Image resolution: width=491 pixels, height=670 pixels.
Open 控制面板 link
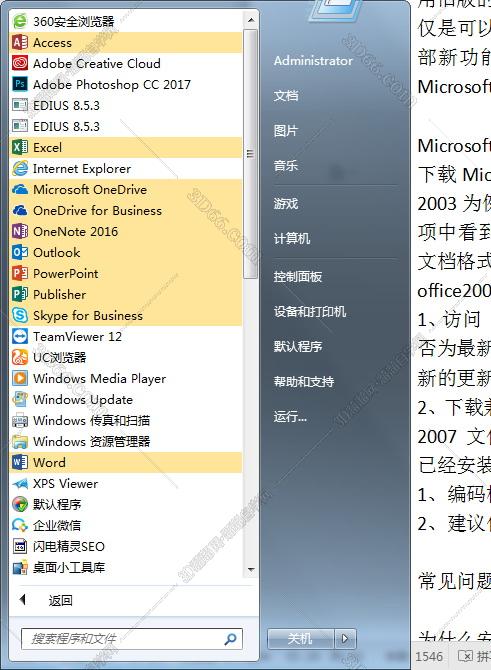[298, 276]
